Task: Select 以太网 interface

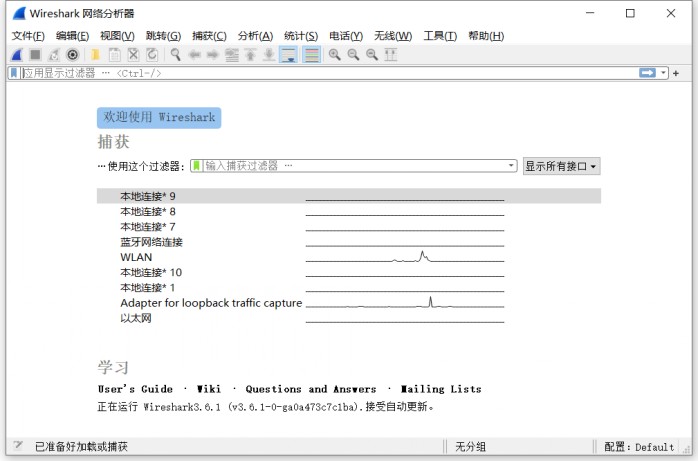Action: [x=349, y=318]
